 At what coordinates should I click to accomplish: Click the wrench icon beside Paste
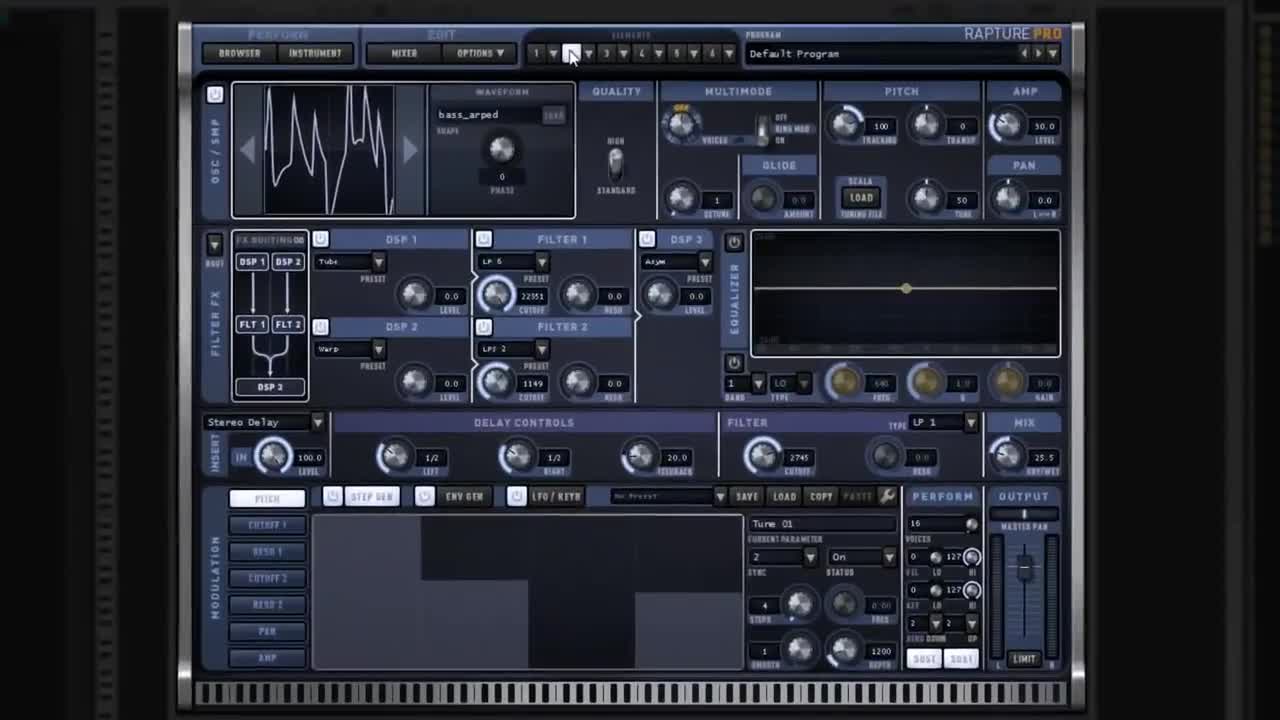(887, 496)
